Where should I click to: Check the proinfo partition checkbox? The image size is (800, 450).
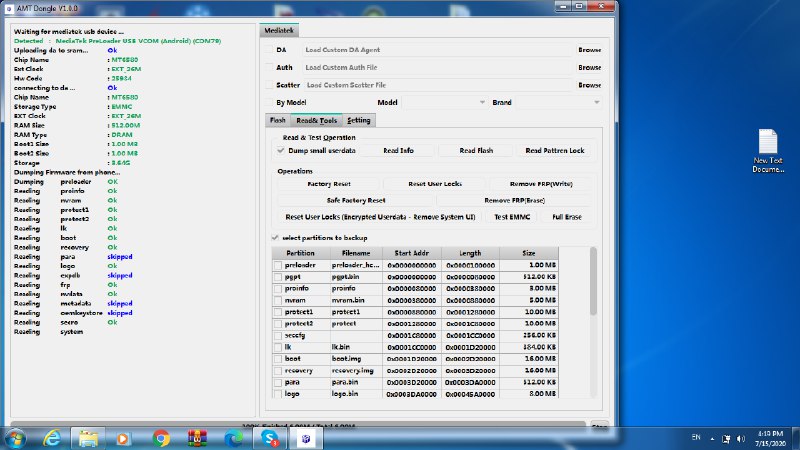tap(278, 289)
